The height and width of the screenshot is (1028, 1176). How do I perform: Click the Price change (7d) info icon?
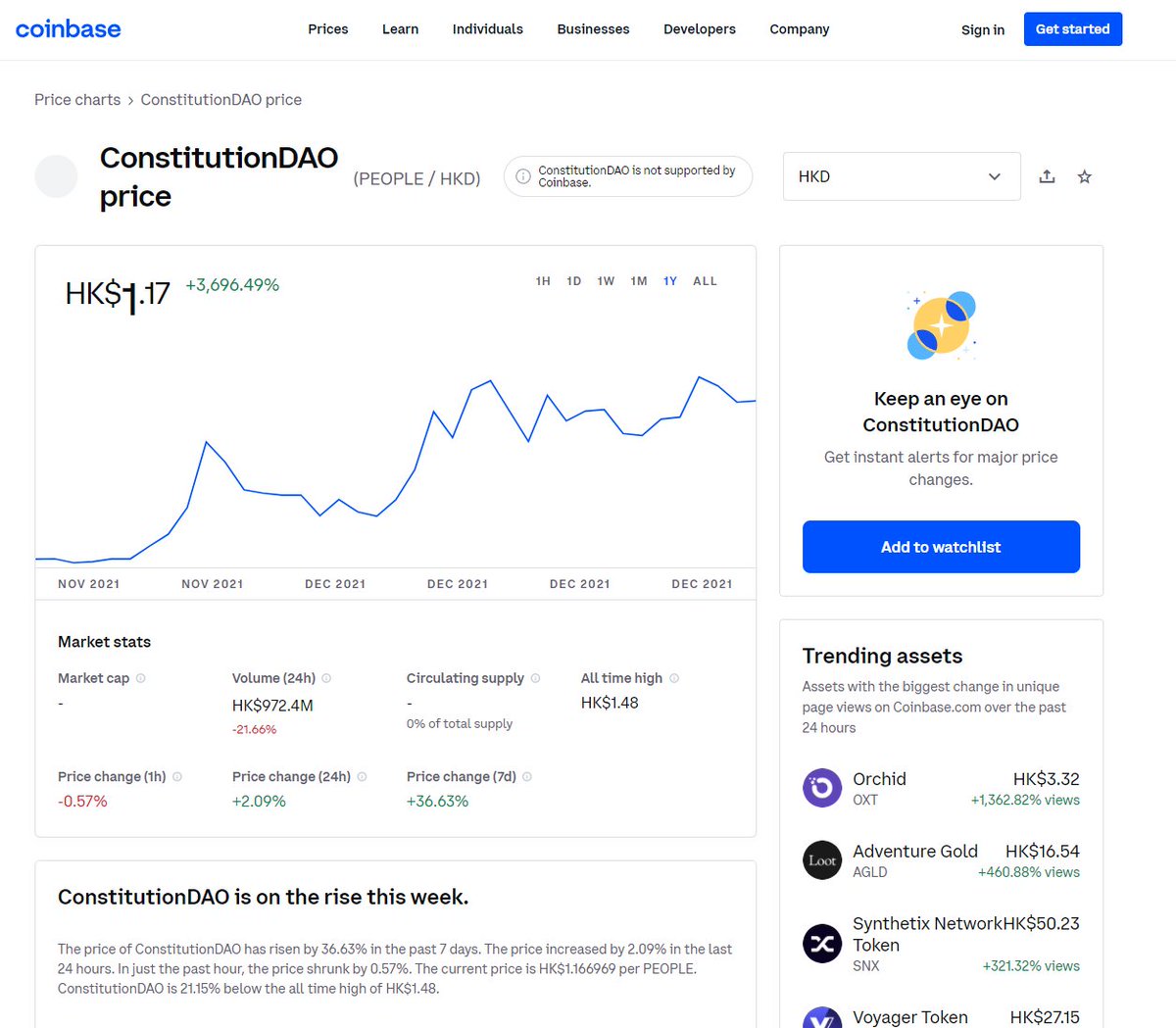(x=527, y=776)
